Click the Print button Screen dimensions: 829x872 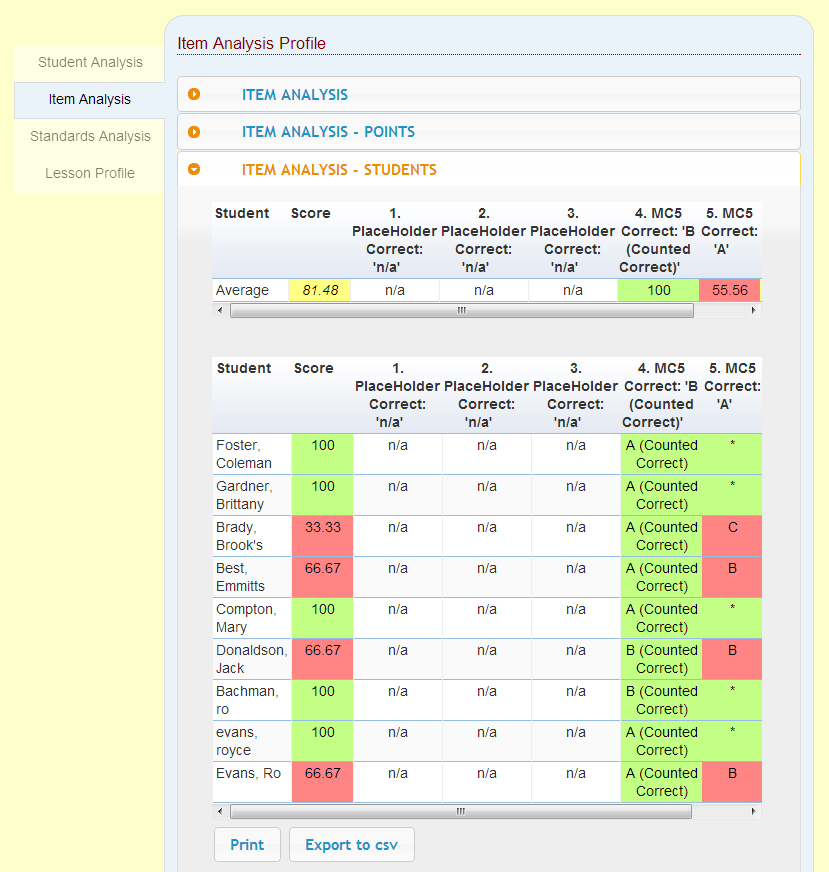point(247,845)
